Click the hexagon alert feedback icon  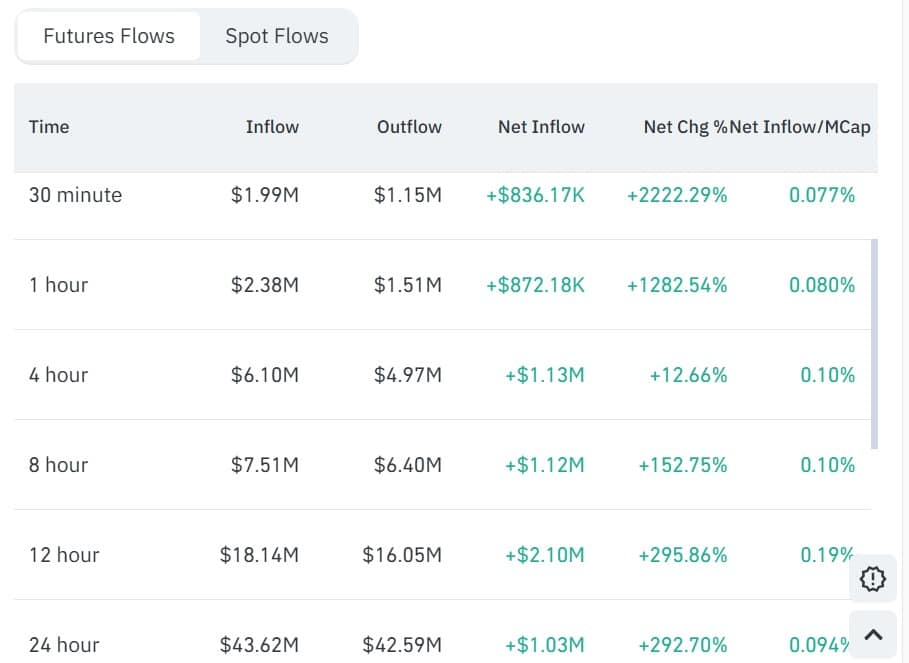click(872, 578)
